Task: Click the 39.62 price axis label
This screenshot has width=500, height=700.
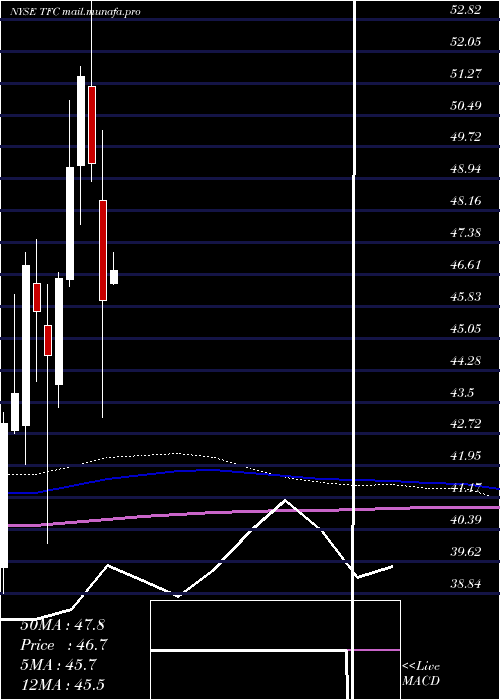Action: [466, 551]
